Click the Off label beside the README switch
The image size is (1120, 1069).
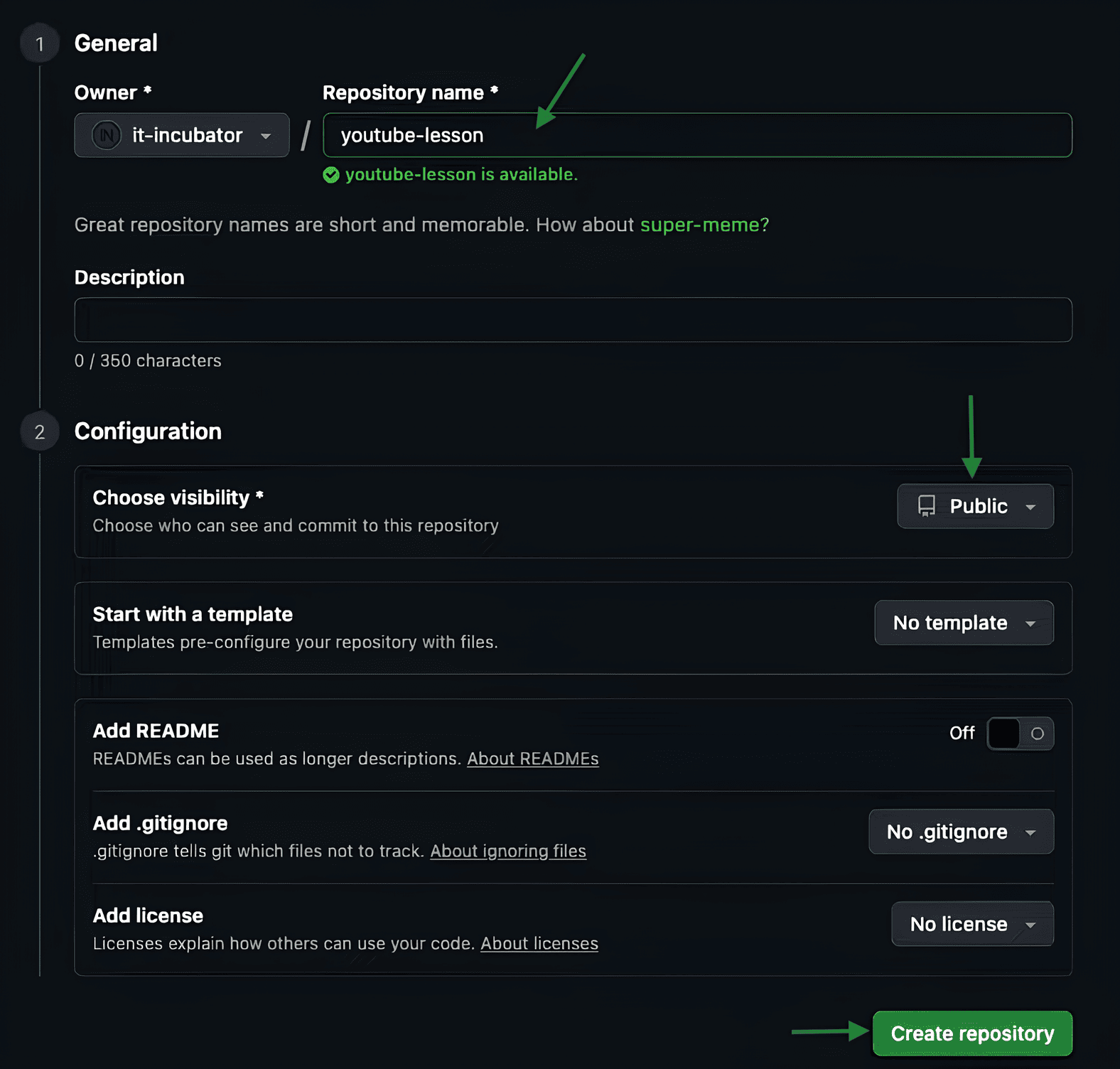(x=962, y=734)
